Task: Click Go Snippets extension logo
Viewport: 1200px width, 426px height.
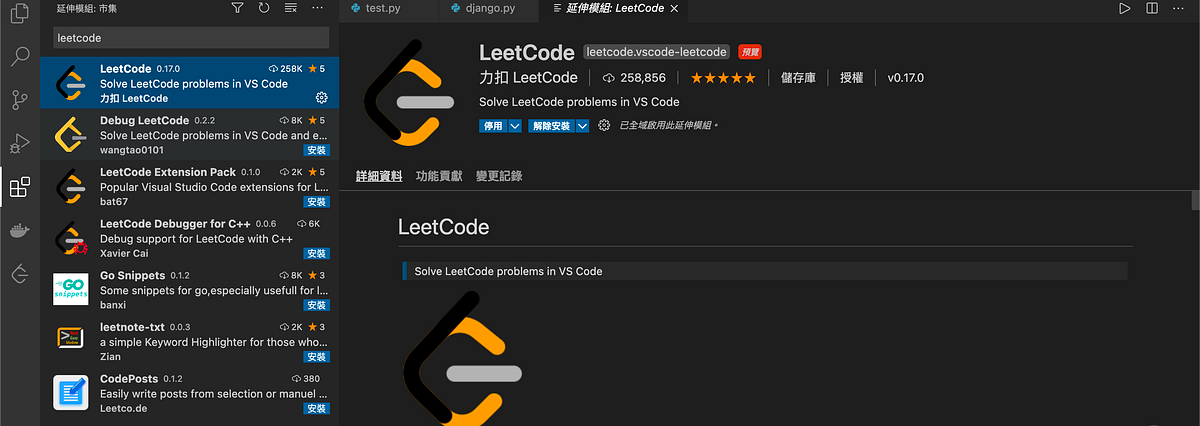Action: [x=71, y=290]
